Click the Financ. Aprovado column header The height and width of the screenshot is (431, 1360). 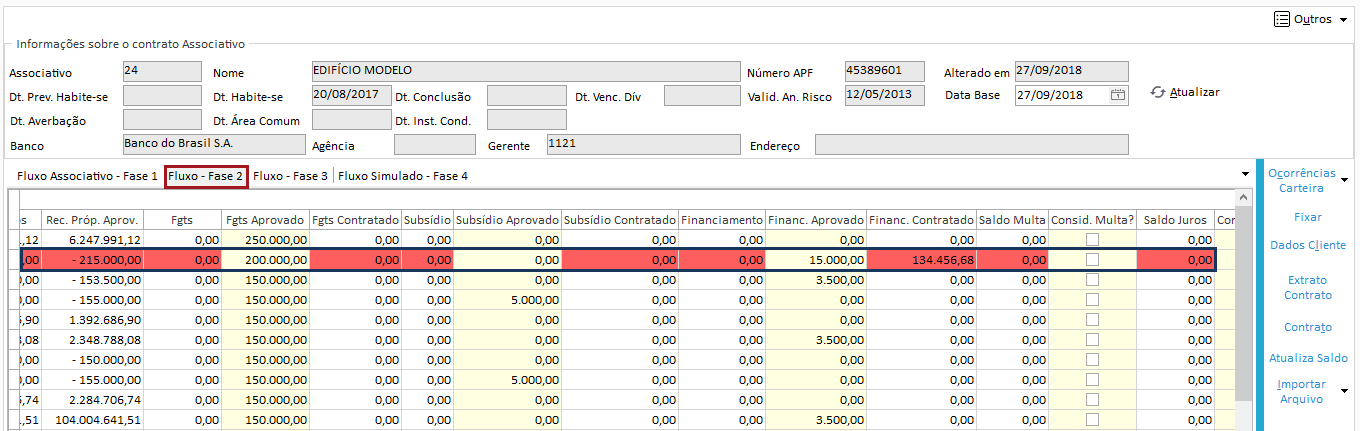816,219
